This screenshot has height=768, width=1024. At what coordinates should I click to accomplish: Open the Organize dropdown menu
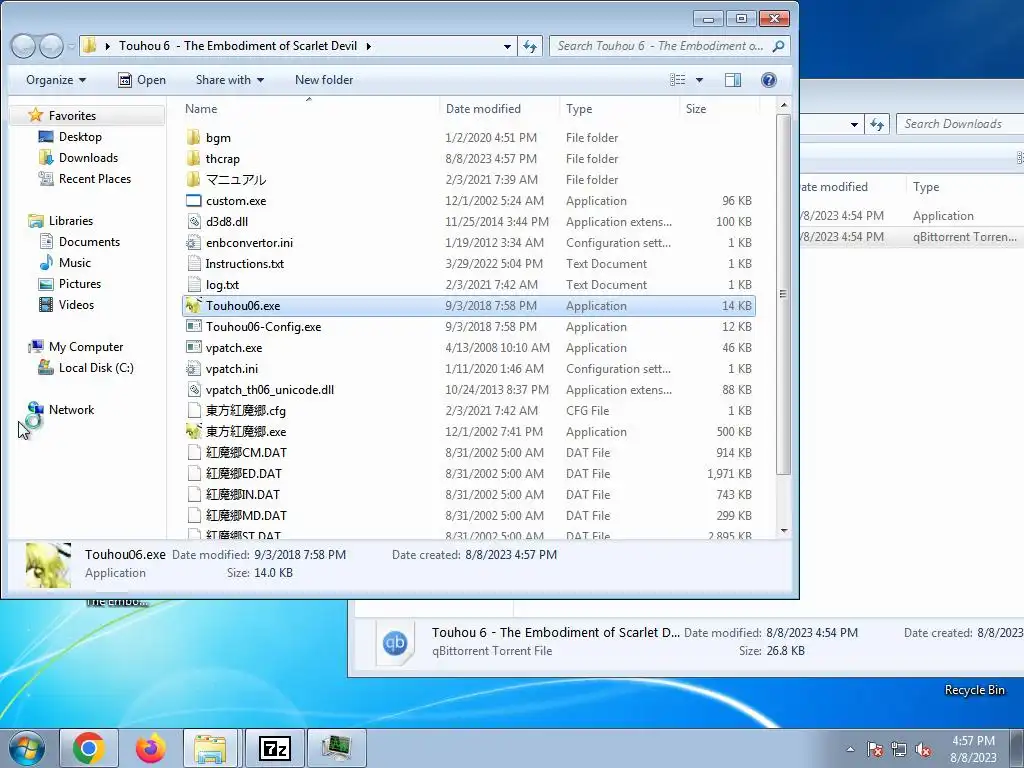point(56,80)
